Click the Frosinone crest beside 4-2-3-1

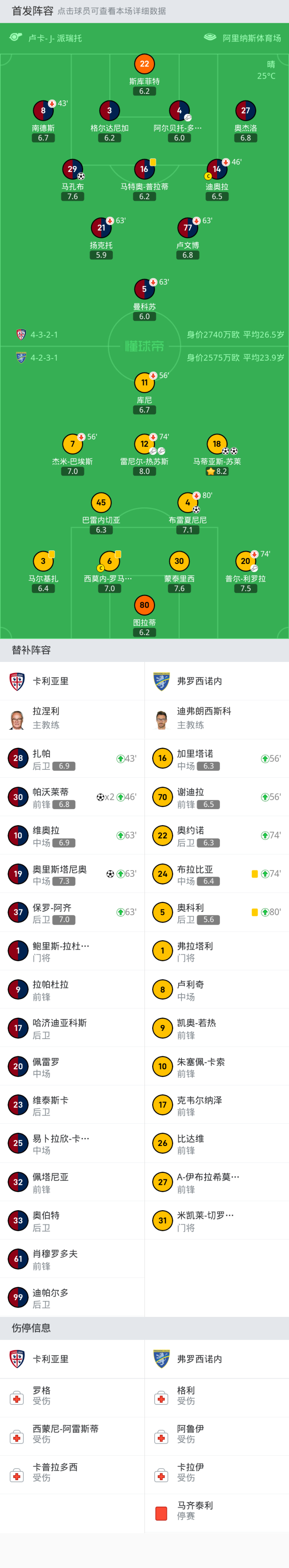coord(21,358)
